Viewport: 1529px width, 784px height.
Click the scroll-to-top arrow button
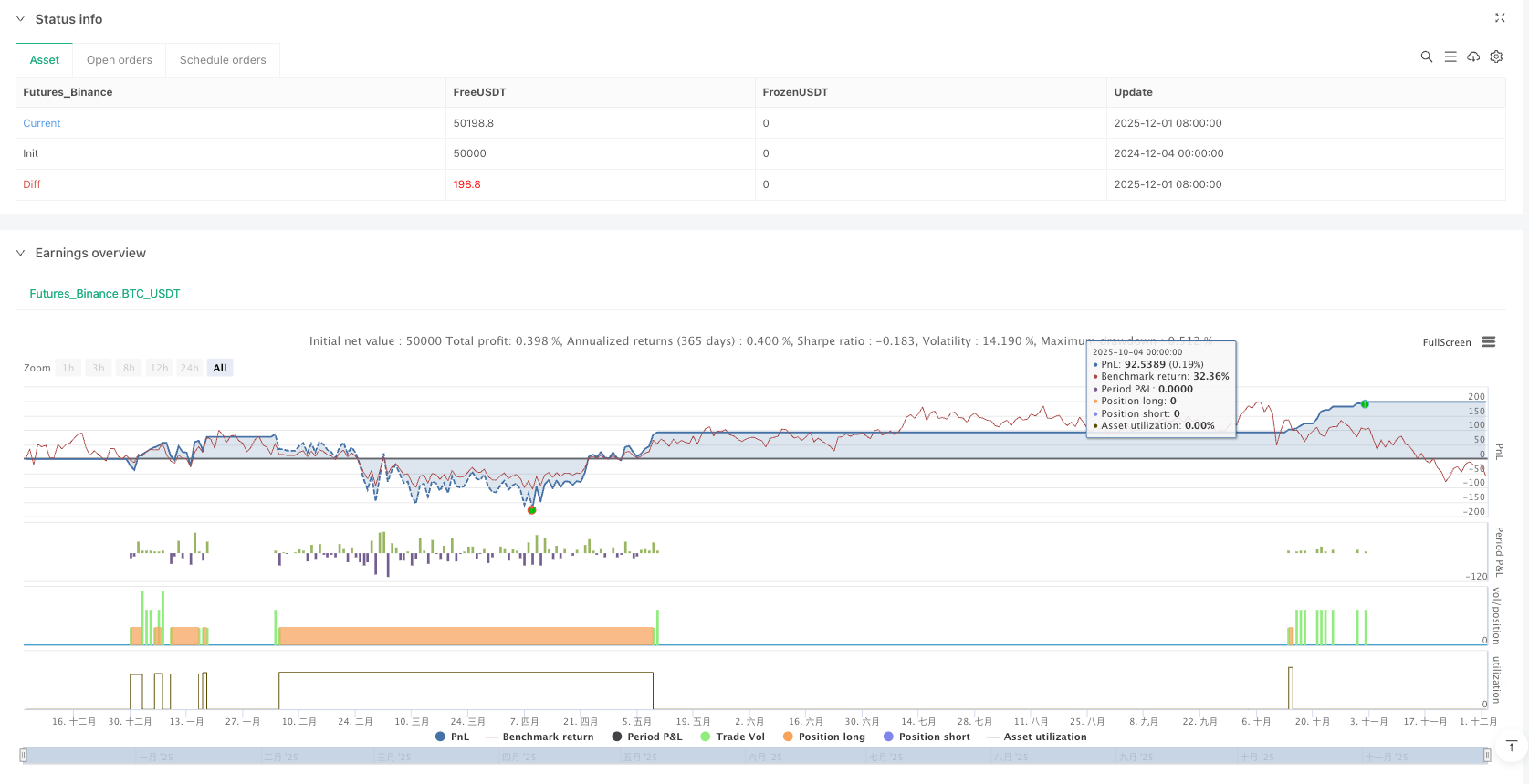[1511, 746]
